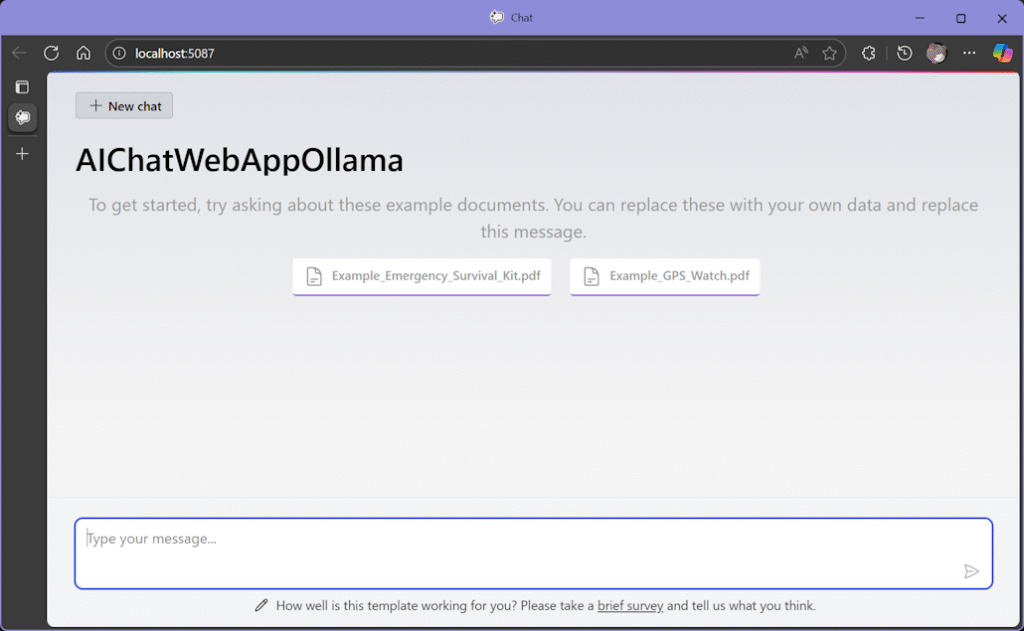This screenshot has width=1024, height=631.
Task: Add page to favorites with star icon
Action: tap(829, 53)
